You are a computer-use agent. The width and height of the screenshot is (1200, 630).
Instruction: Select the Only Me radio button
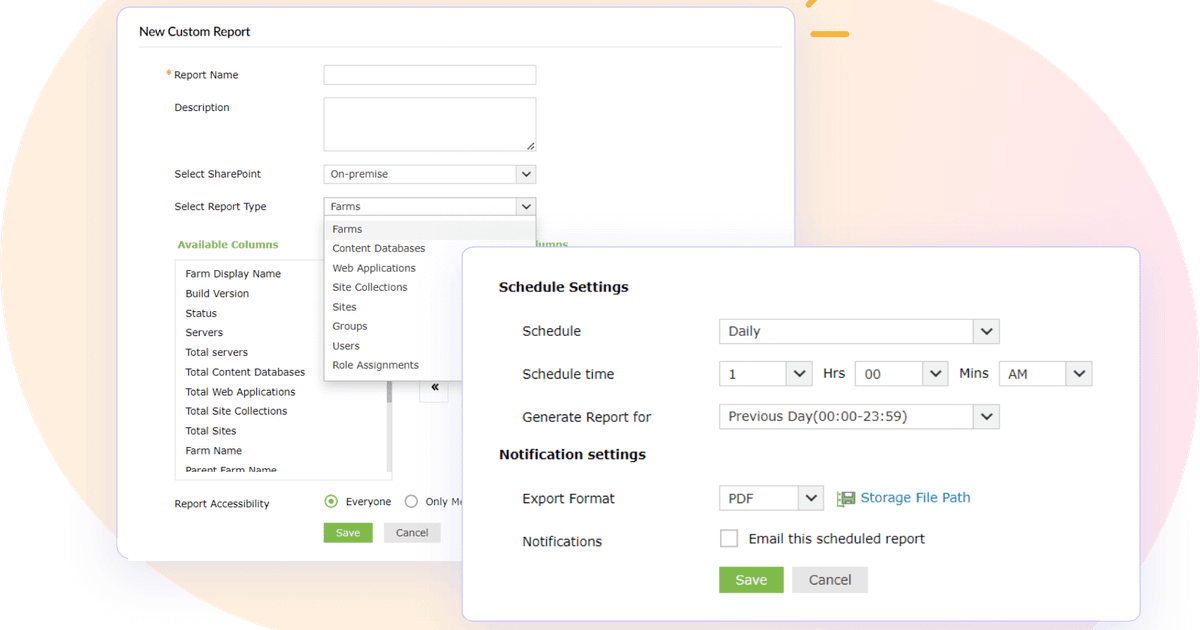(411, 502)
